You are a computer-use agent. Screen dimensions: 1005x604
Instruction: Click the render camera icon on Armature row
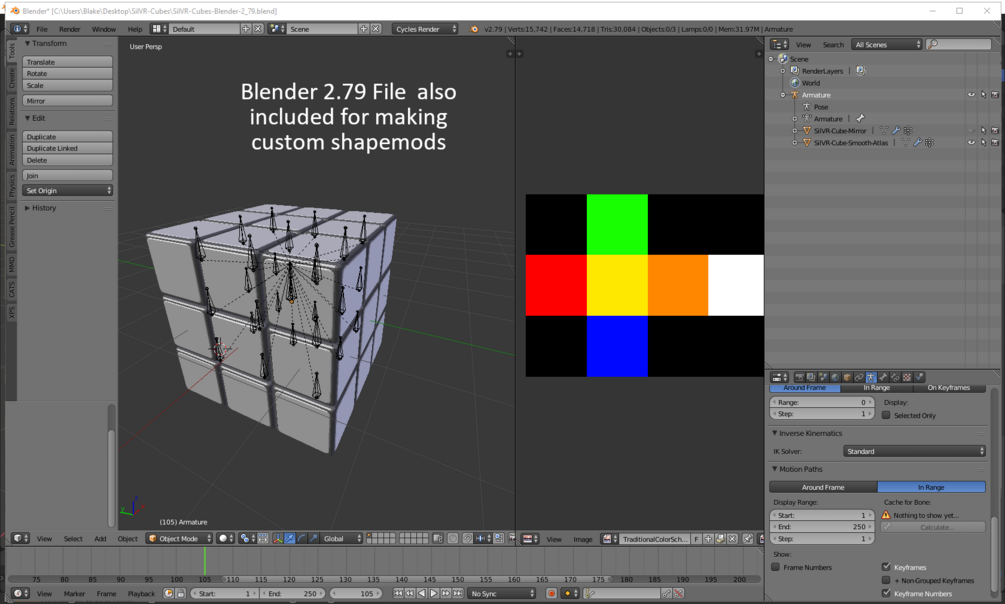tap(995, 94)
